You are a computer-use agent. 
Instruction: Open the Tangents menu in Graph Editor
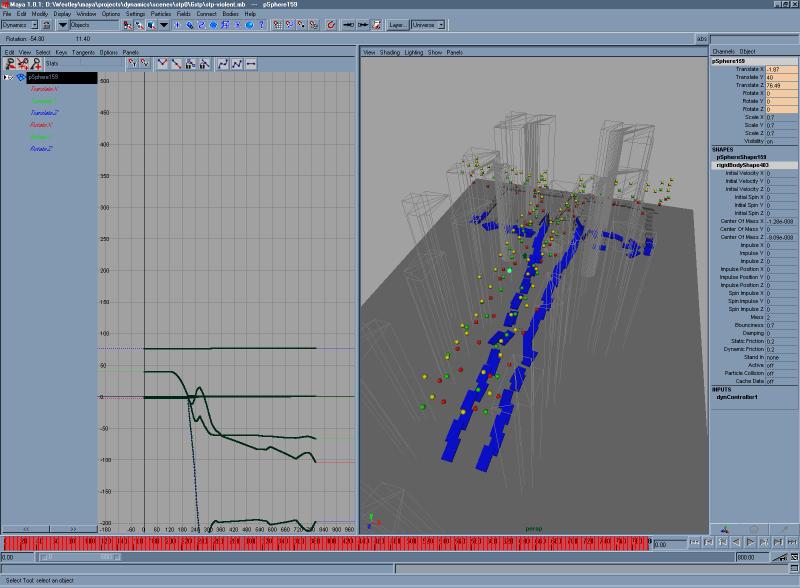(x=85, y=51)
